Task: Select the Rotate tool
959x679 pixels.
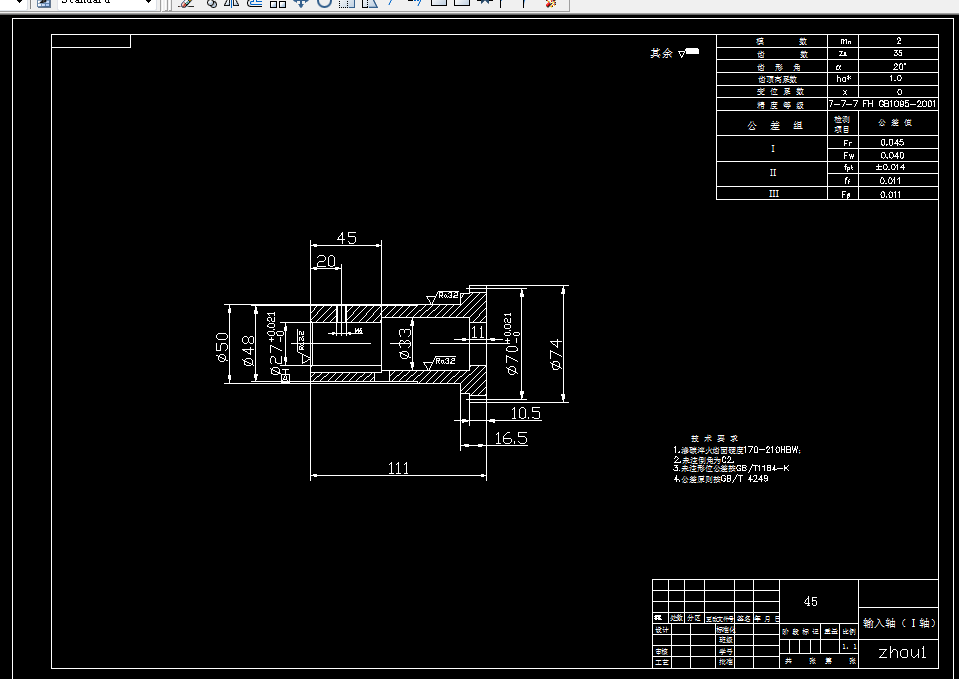Action: click(324, 3)
